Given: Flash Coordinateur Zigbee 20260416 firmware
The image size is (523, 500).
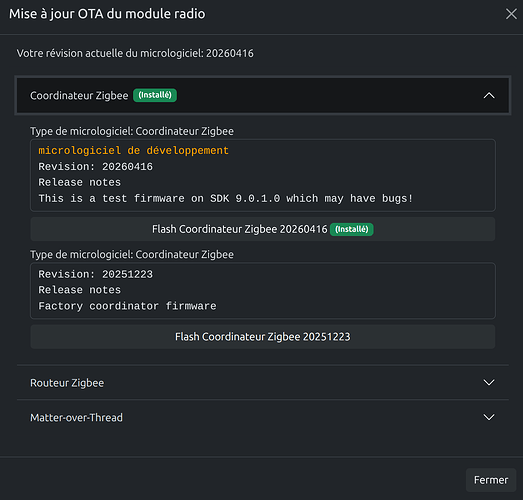Looking at the screenshot, I should [x=263, y=229].
